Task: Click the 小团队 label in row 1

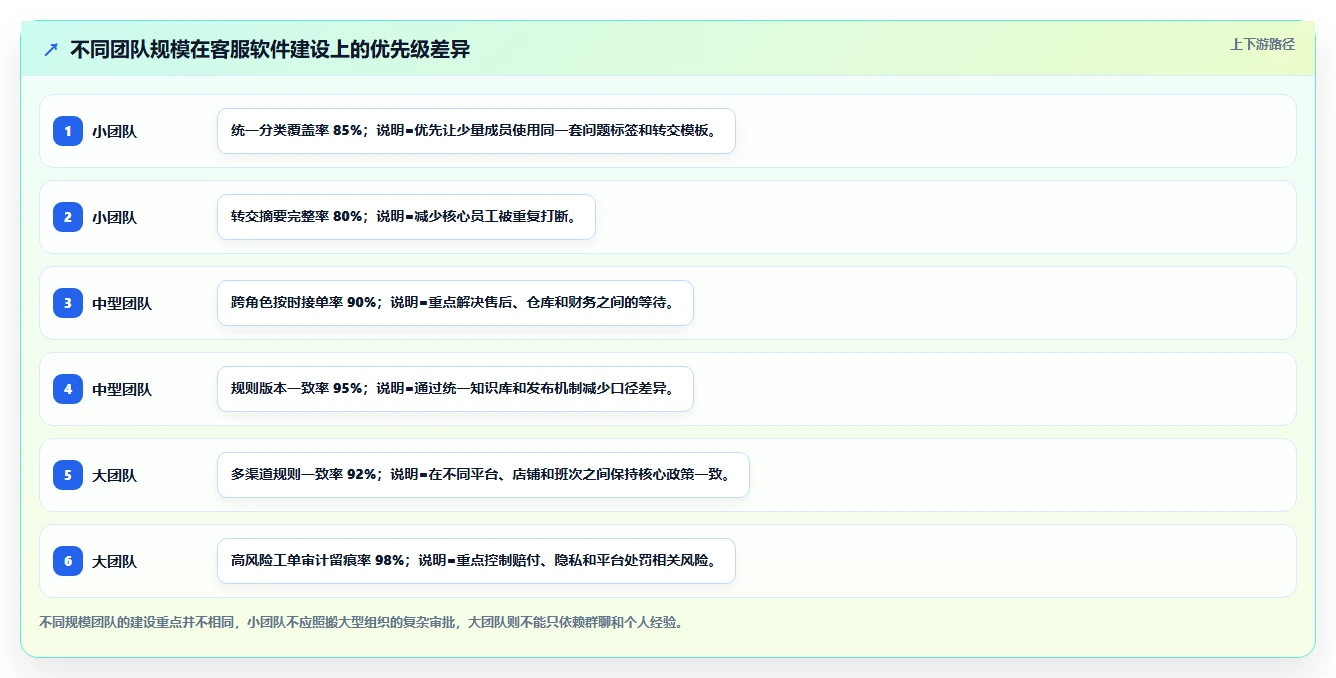Action: click(x=114, y=131)
